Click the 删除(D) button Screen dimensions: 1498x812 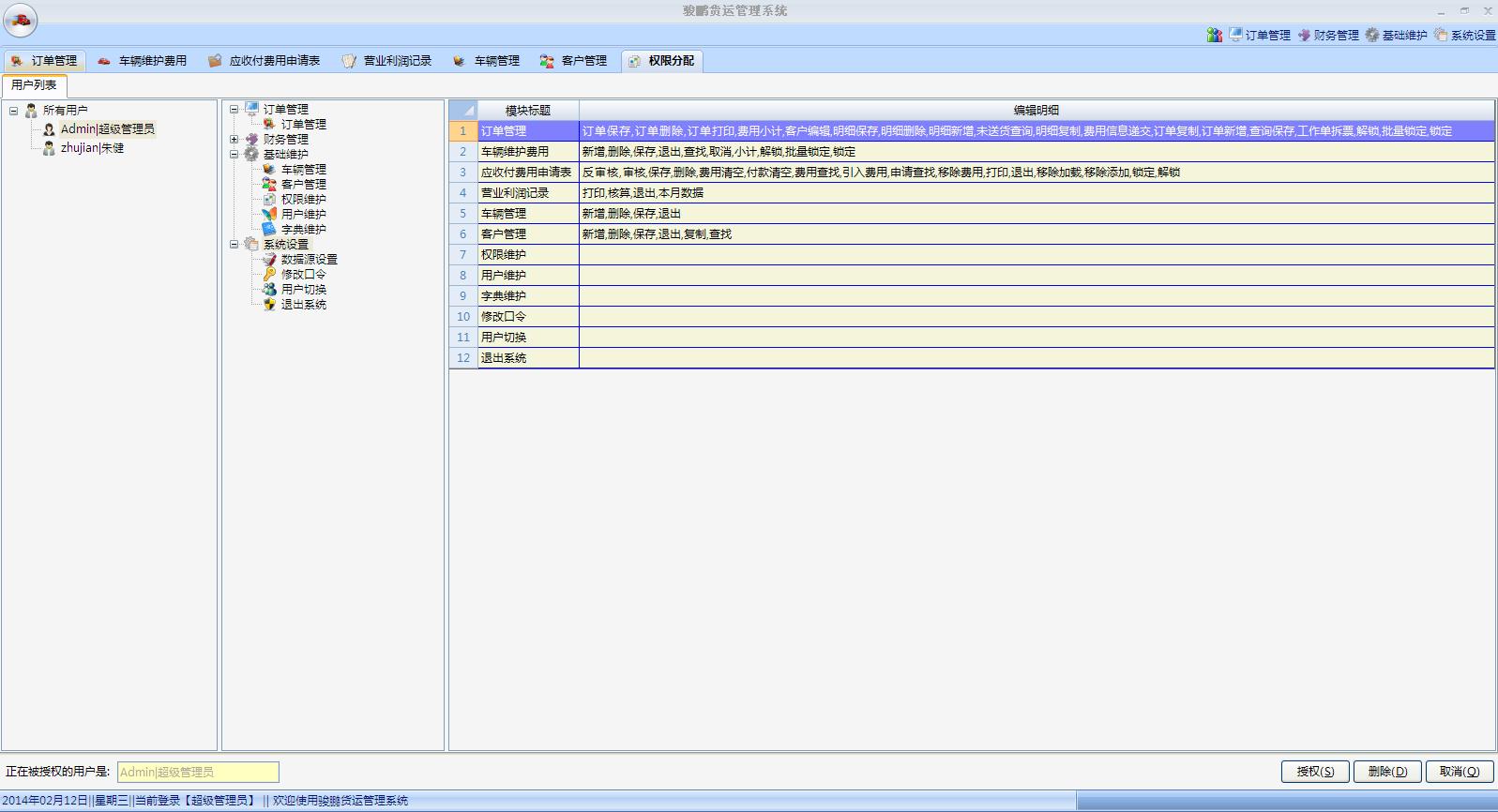click(1386, 772)
